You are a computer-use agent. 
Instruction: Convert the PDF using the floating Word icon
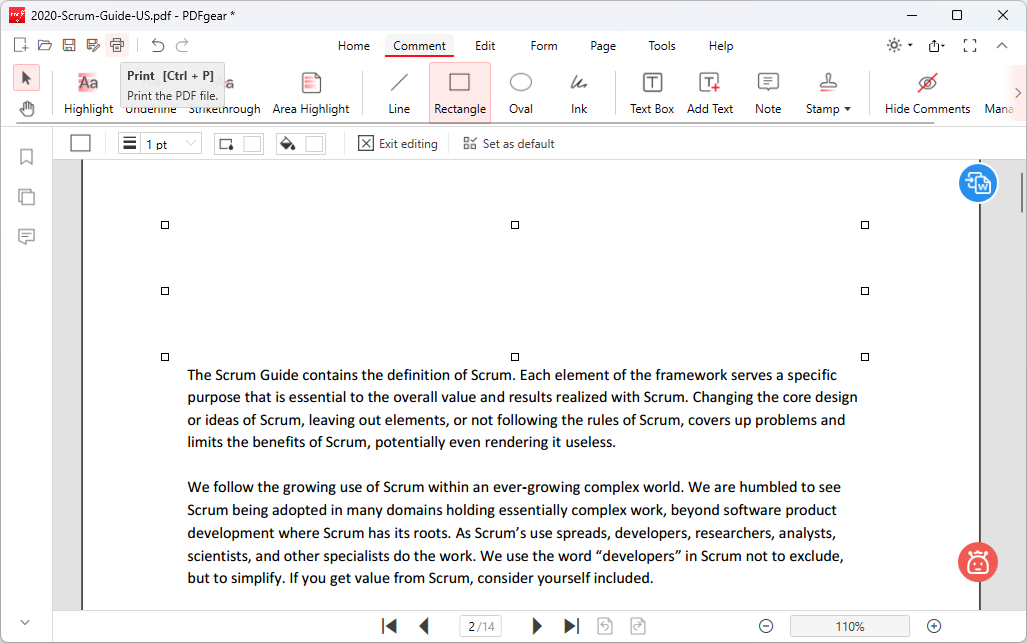(x=977, y=183)
